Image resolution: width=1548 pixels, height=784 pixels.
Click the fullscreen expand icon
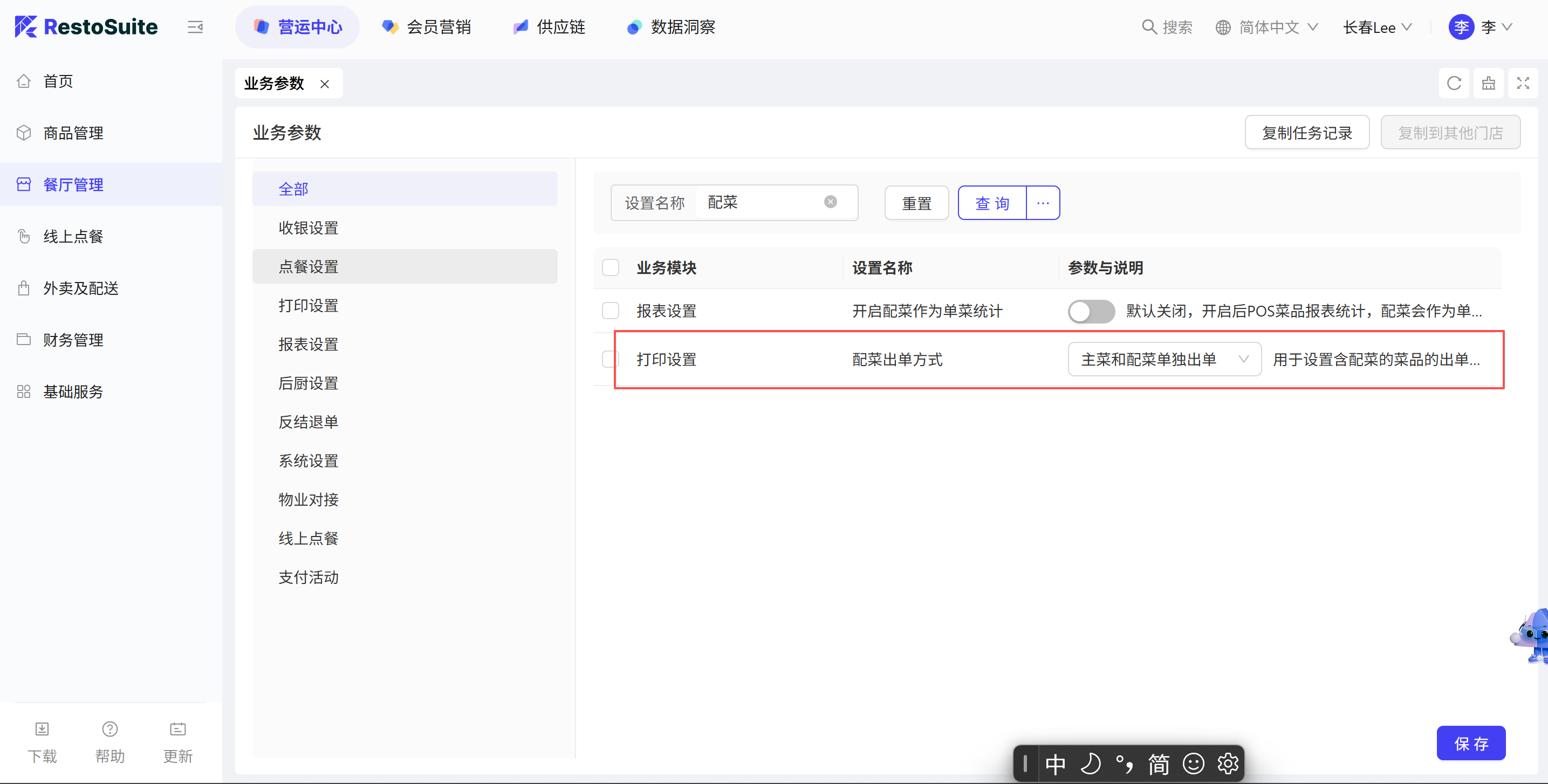(1522, 84)
